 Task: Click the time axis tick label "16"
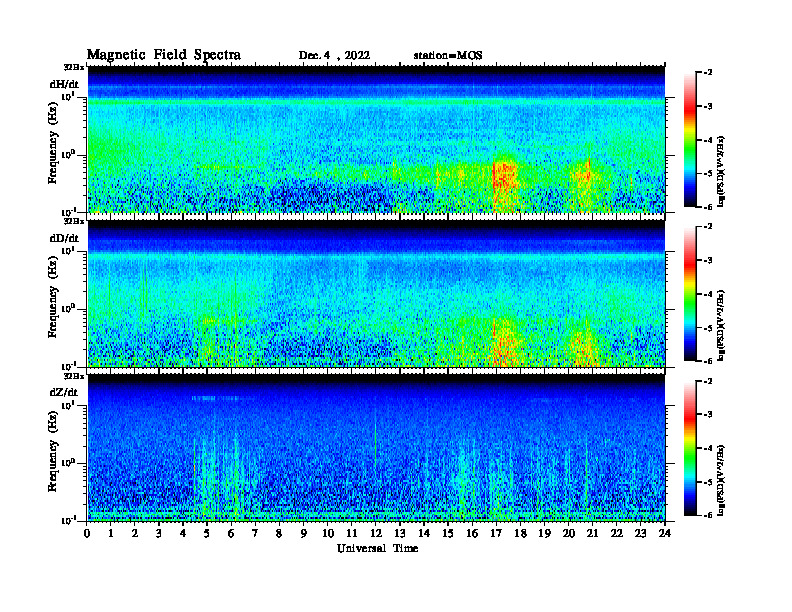point(472,534)
